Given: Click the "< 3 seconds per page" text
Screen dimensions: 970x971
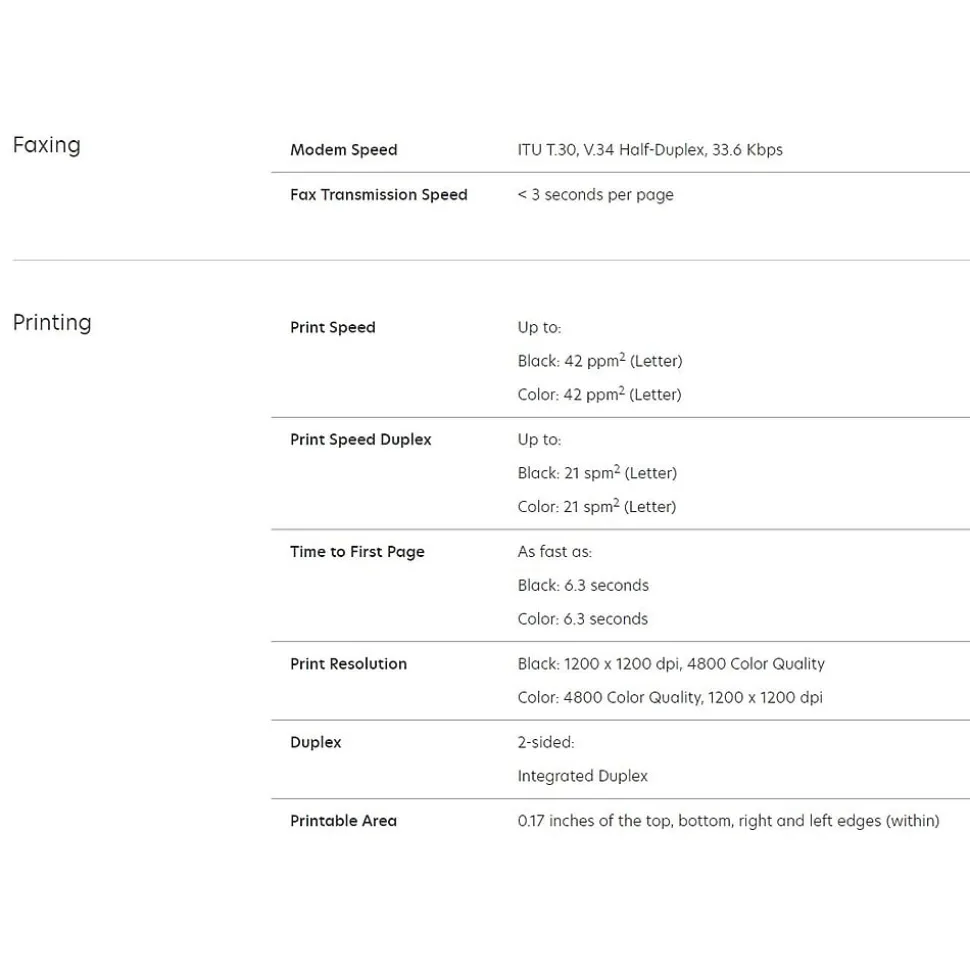Looking at the screenshot, I should pyautogui.click(x=595, y=195).
